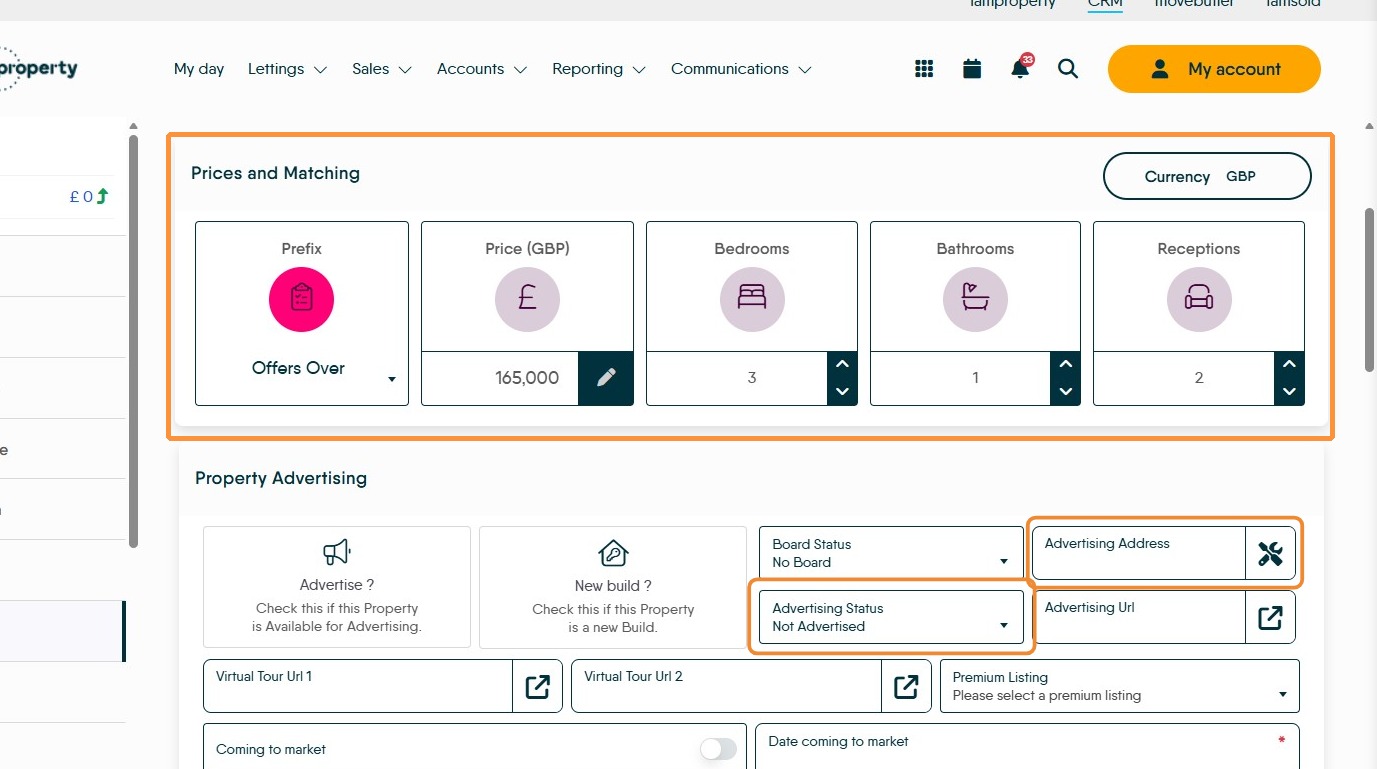Check the New build ? tile
Screen dimensions: 1377x769
613,587
